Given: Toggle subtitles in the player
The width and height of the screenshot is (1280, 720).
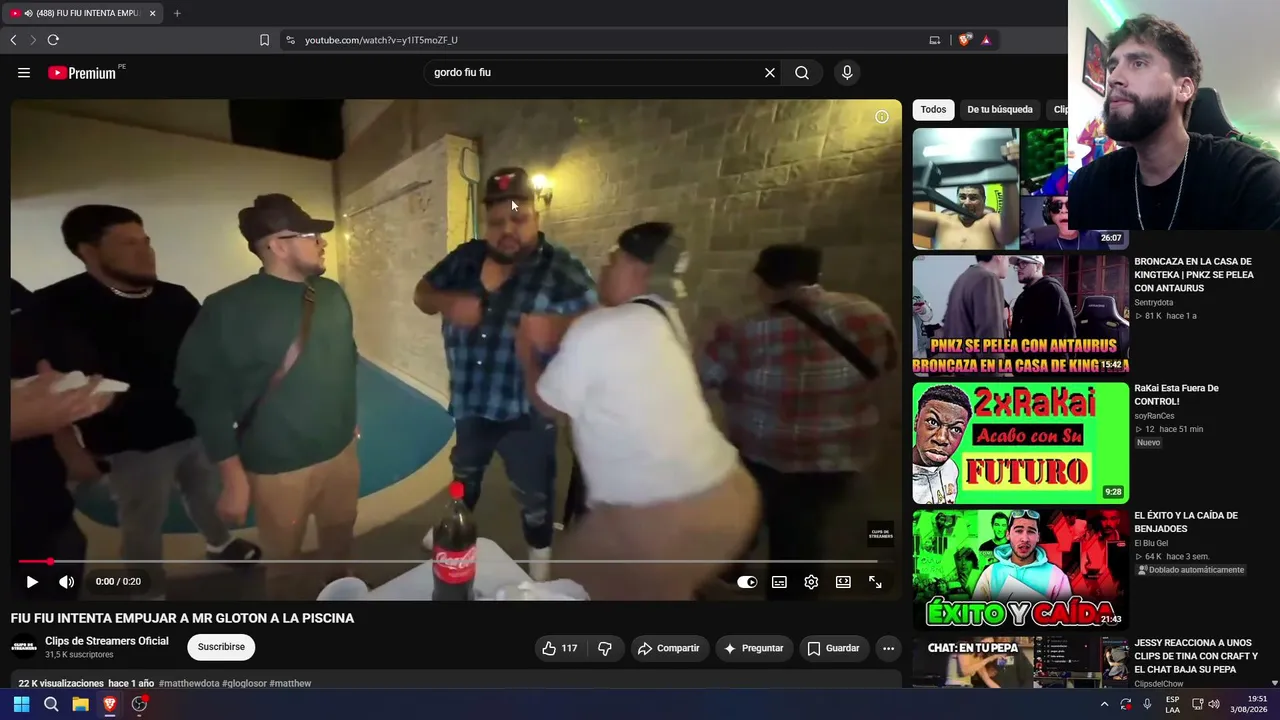Looking at the screenshot, I should pyautogui.click(x=779, y=582).
